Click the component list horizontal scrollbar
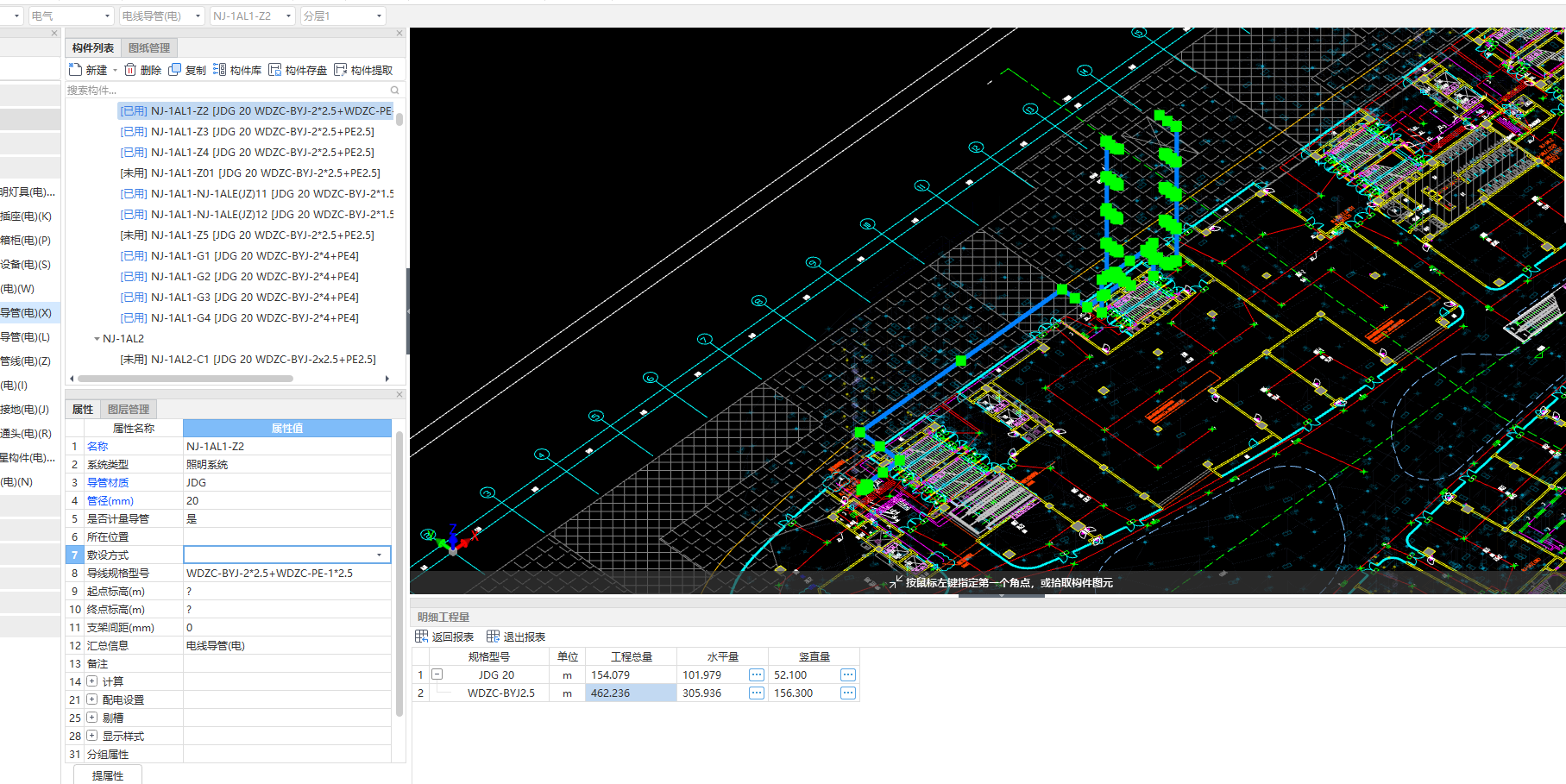Image resolution: width=1566 pixels, height=784 pixels. click(x=186, y=378)
